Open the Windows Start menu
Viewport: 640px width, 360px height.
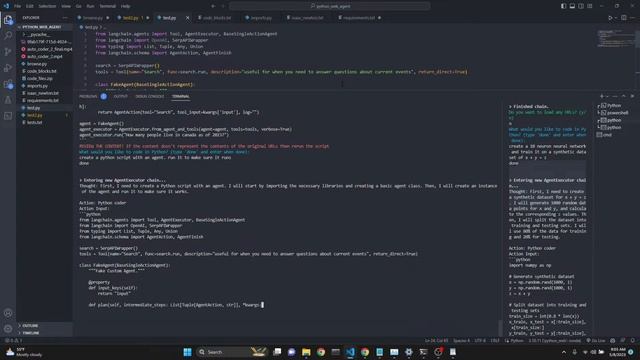187,352
